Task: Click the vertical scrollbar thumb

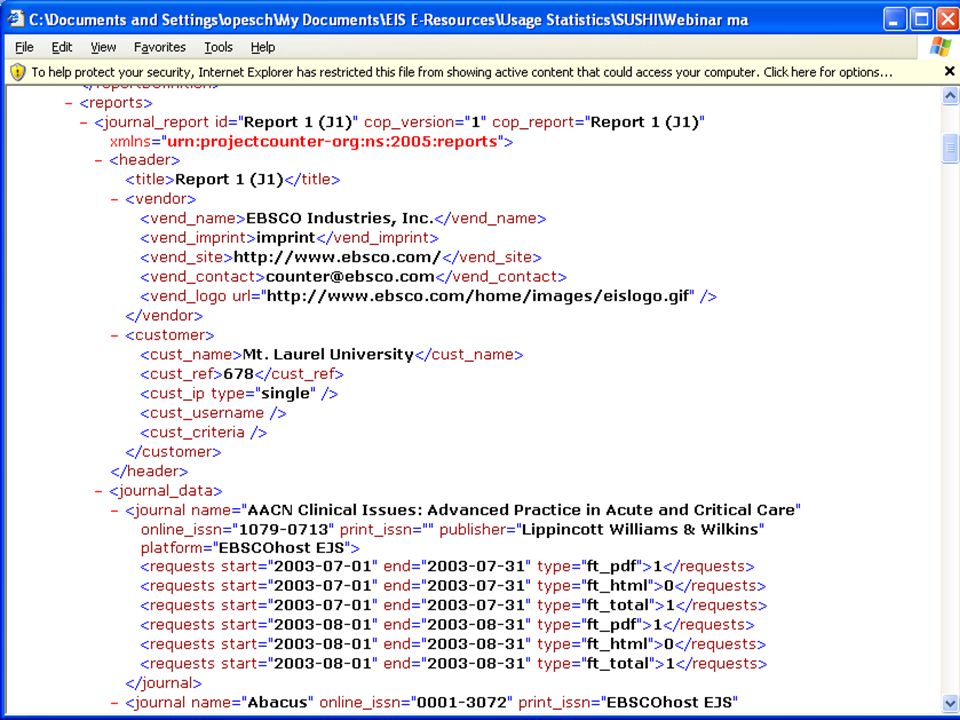Action: (x=950, y=148)
